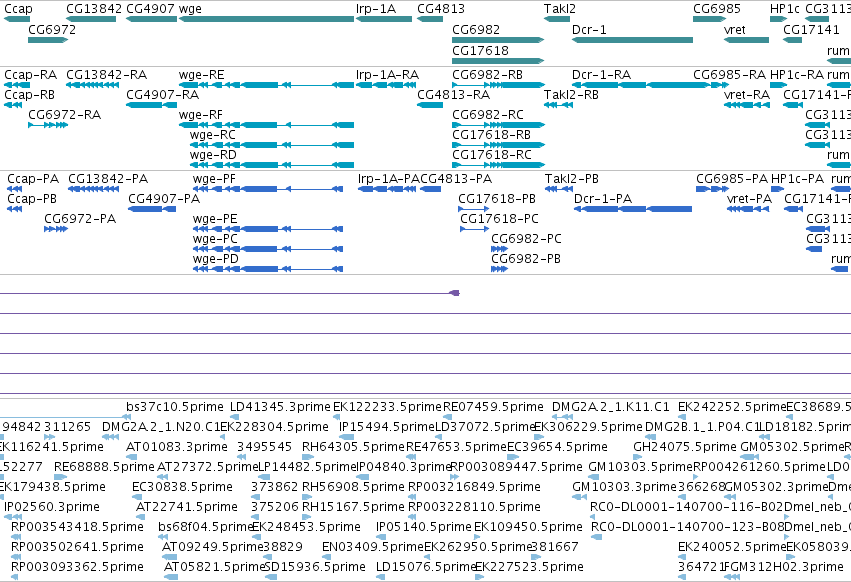Viewport: 851px width, 582px height.
Task: Click transcript CG6972-RA
Action: click(48, 125)
